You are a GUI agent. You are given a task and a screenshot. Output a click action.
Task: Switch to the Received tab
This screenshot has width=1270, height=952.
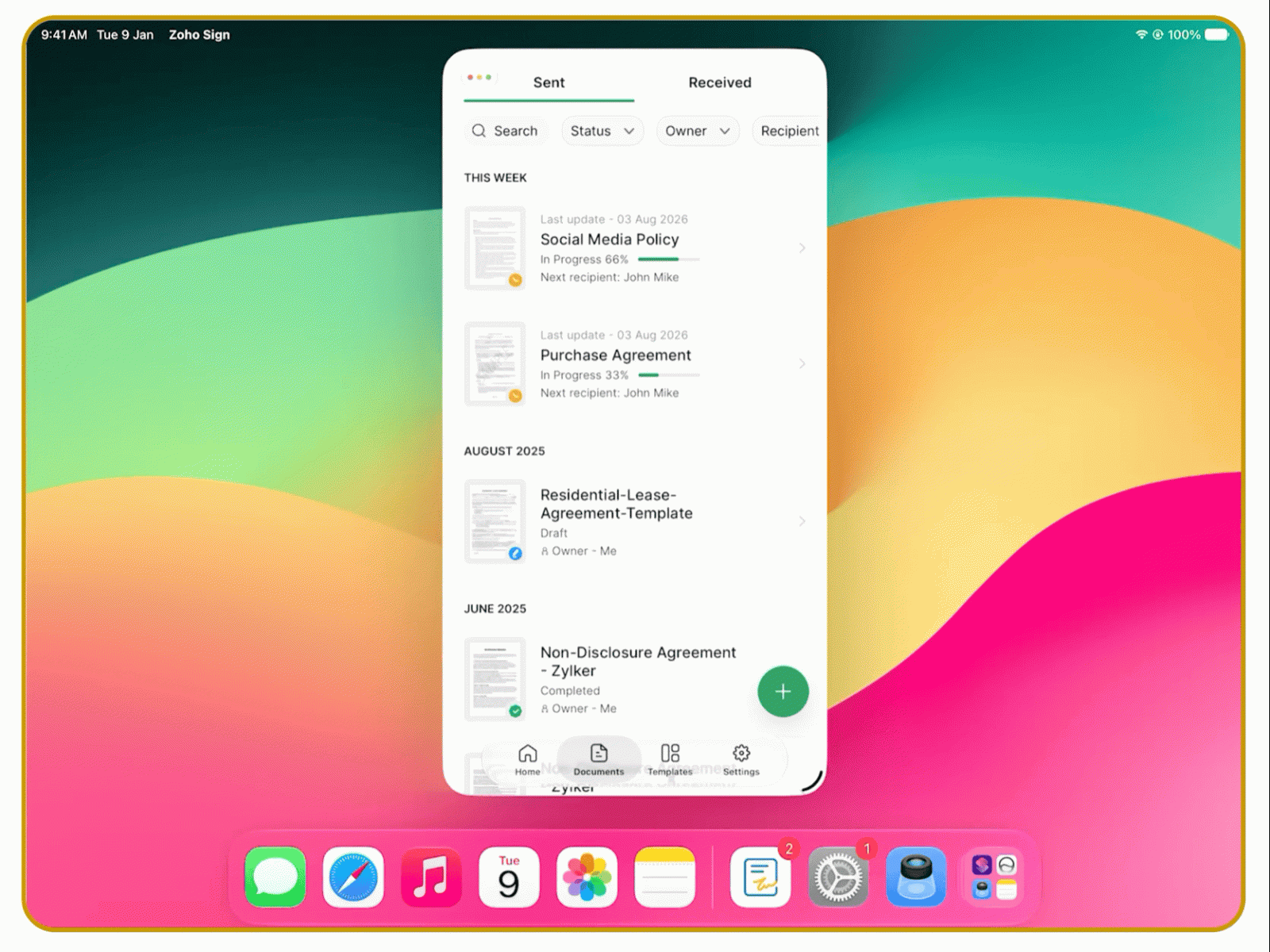click(719, 83)
